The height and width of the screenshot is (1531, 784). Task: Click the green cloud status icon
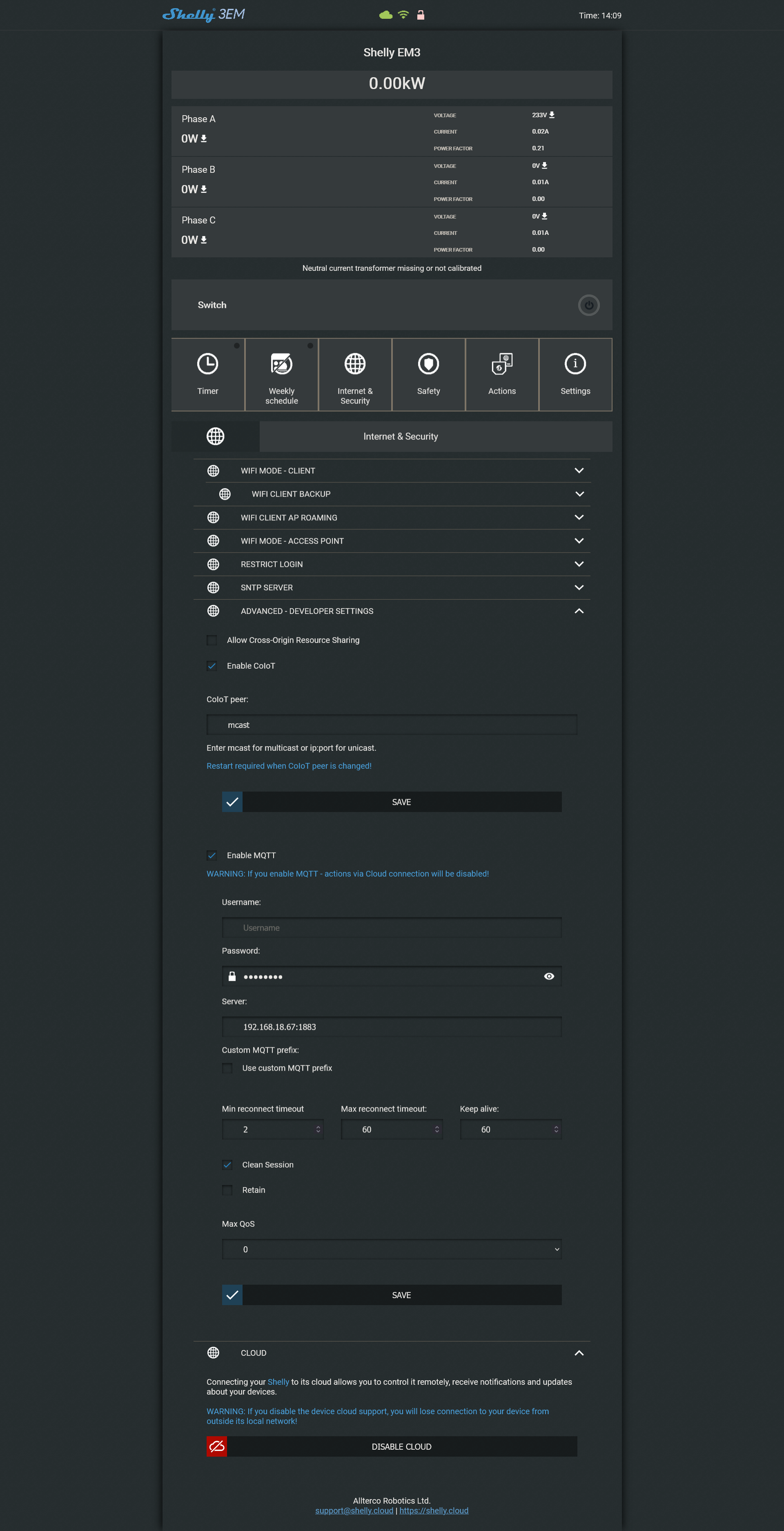coord(385,15)
